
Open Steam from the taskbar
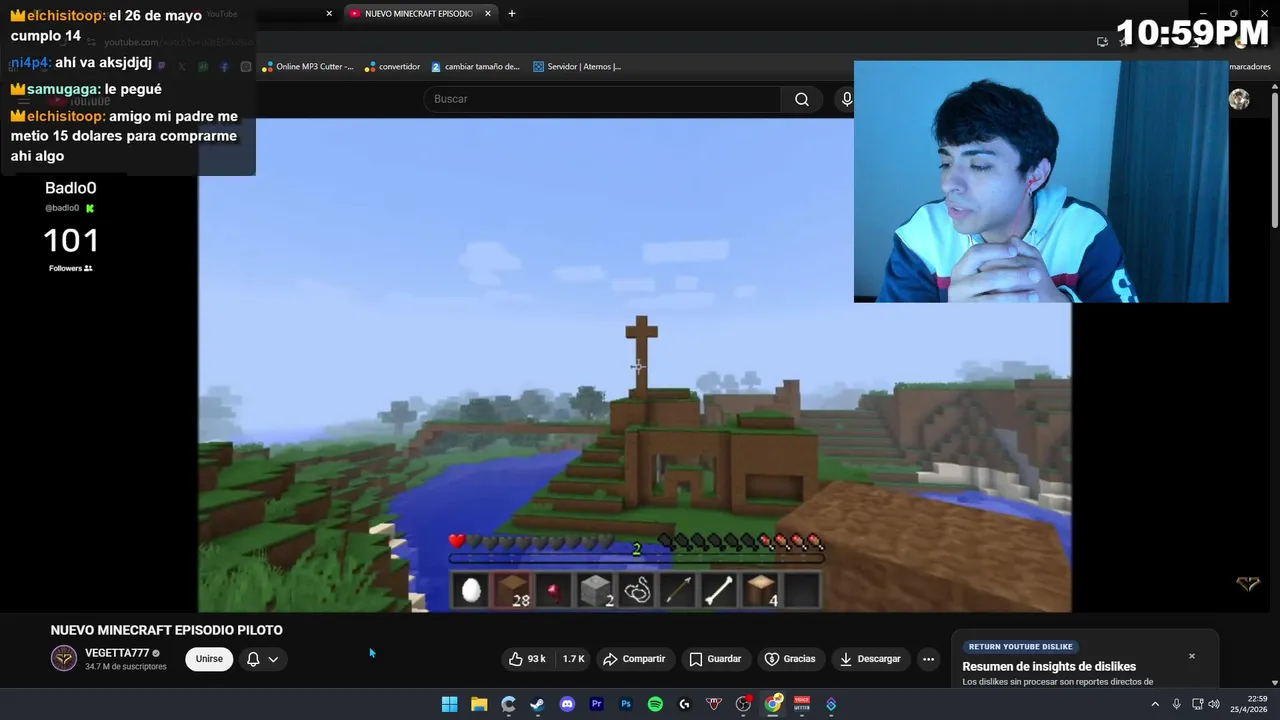(x=538, y=704)
